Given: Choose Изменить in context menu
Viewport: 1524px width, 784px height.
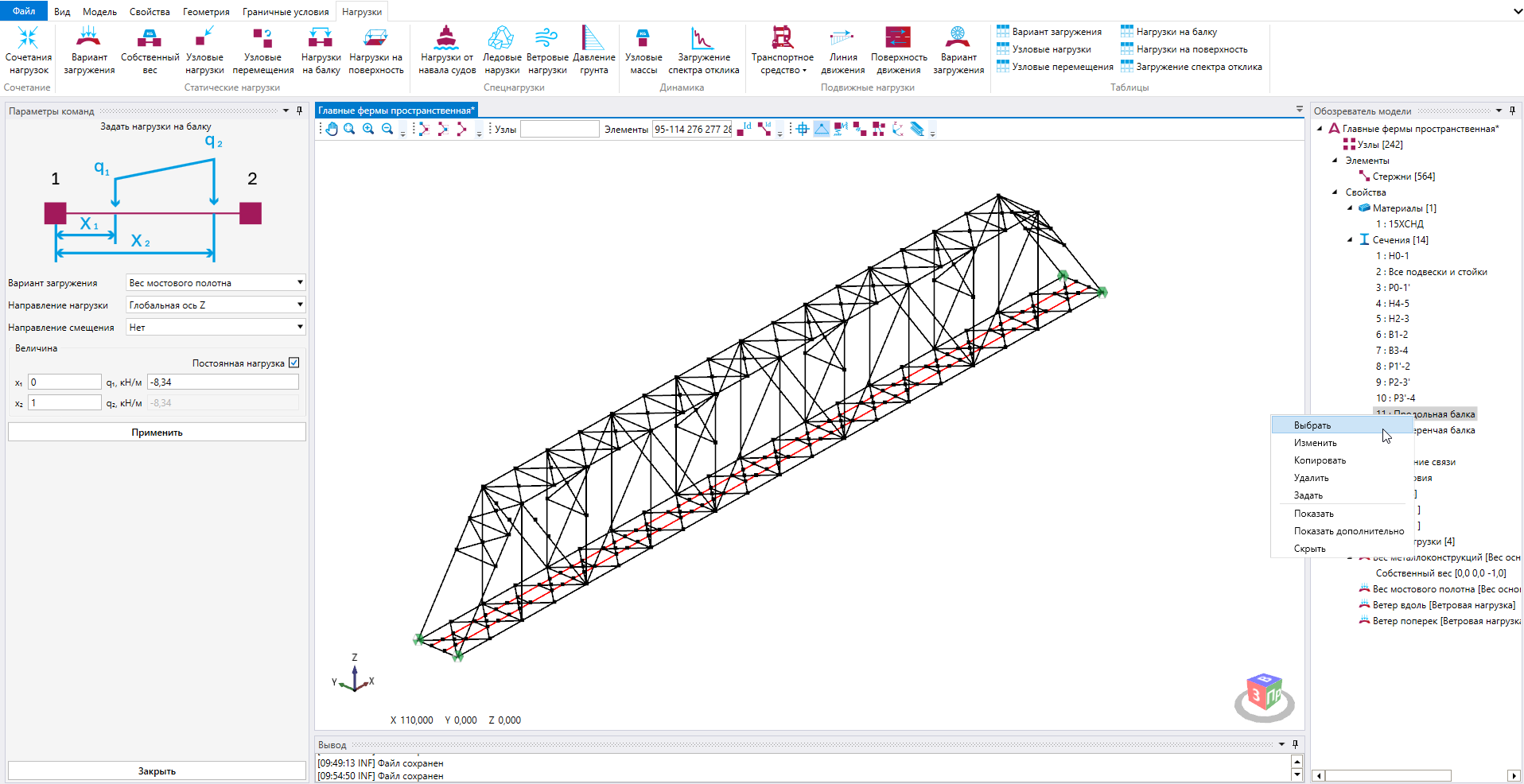Looking at the screenshot, I should click(1342, 443).
